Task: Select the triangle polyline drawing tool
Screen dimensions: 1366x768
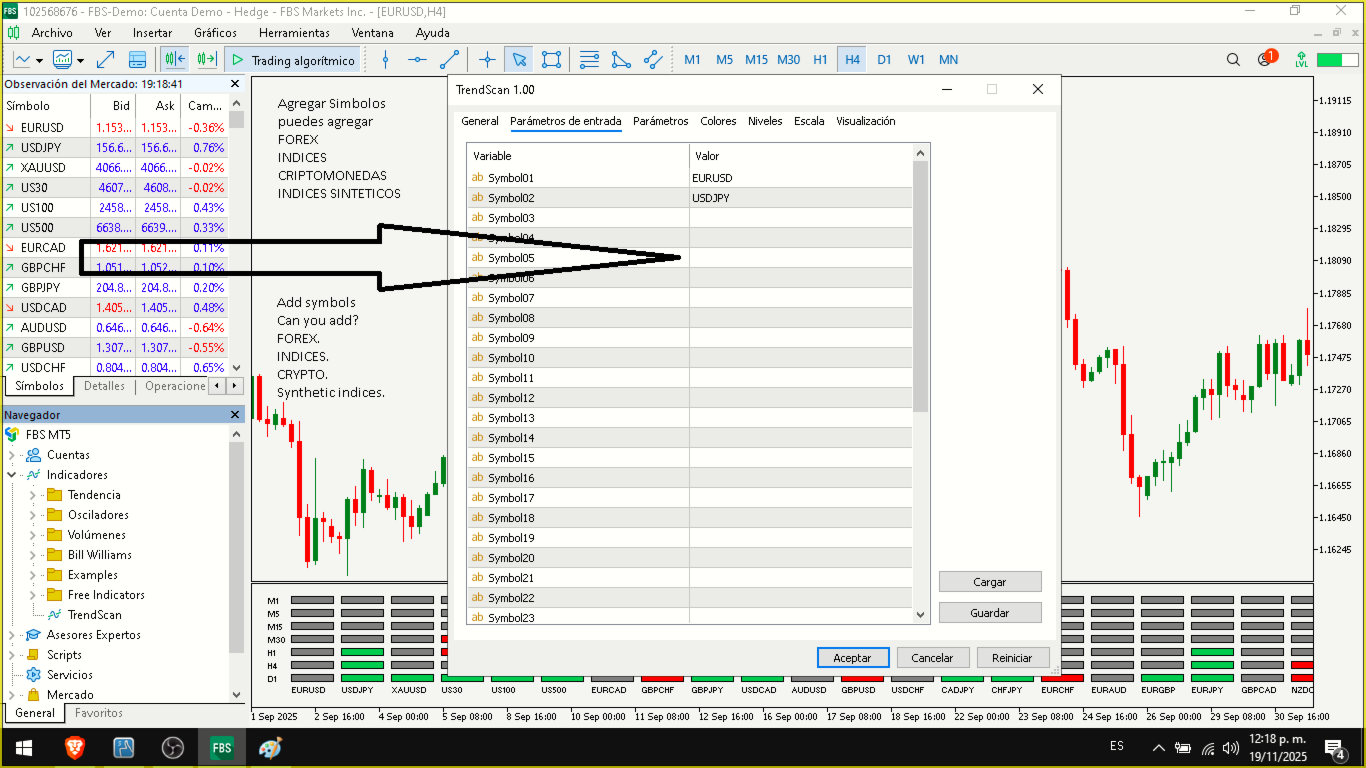Action: pyautogui.click(x=621, y=60)
